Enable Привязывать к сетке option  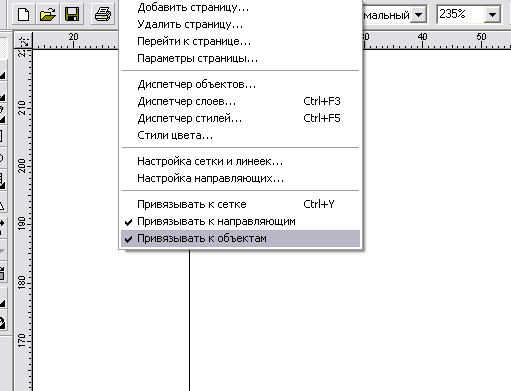[241, 204]
